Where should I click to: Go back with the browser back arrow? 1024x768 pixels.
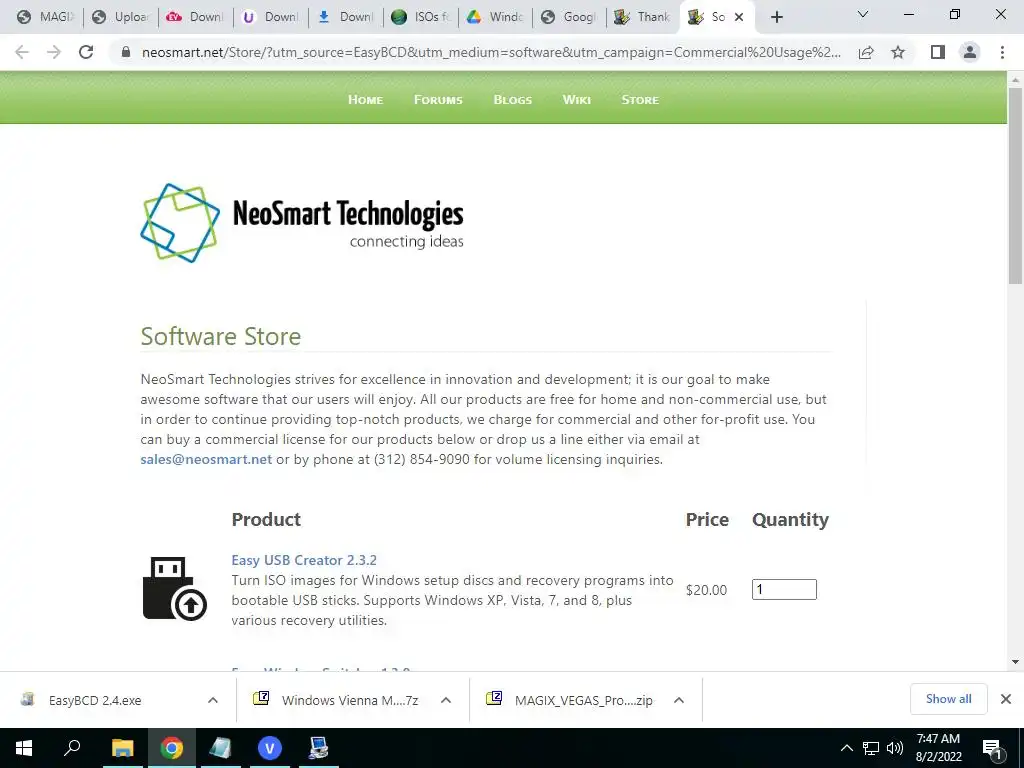[x=22, y=52]
